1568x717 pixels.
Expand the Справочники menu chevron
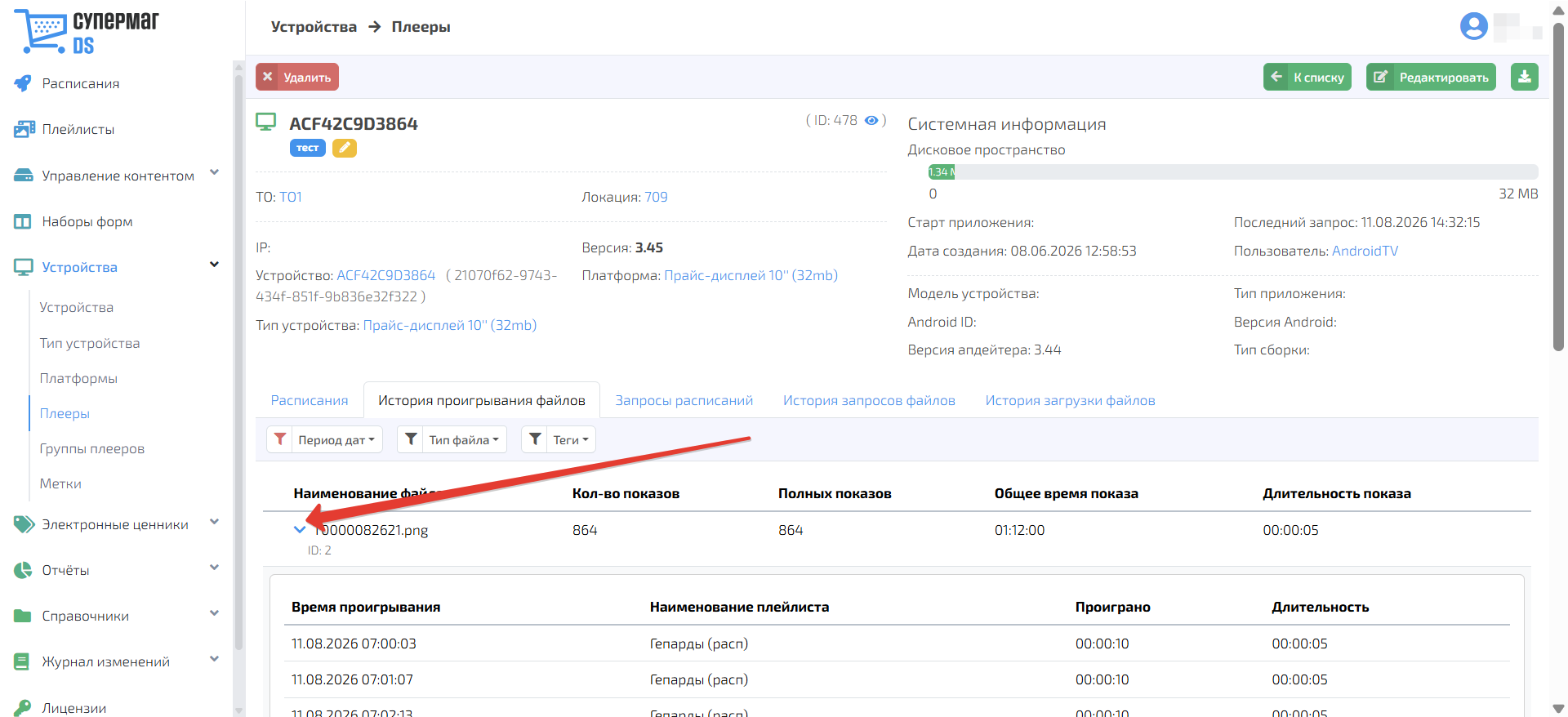click(214, 613)
